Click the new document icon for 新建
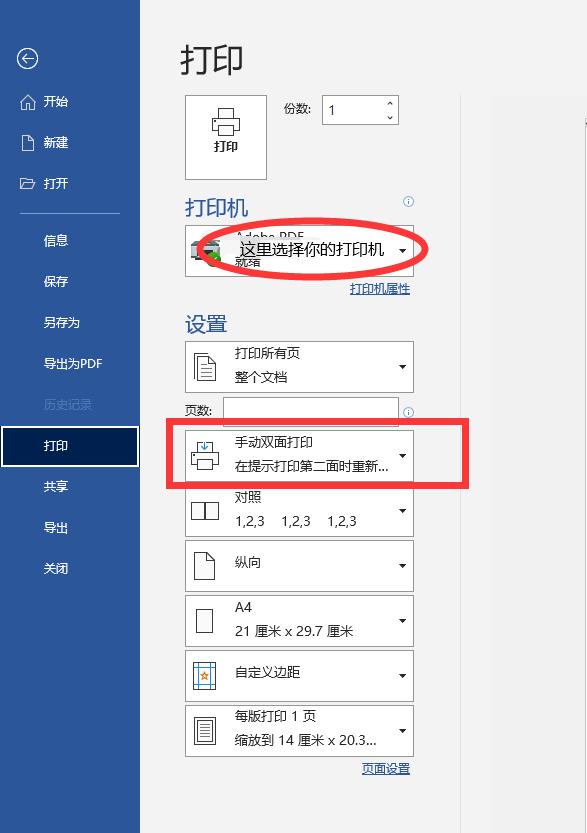The image size is (587, 833). 28,142
